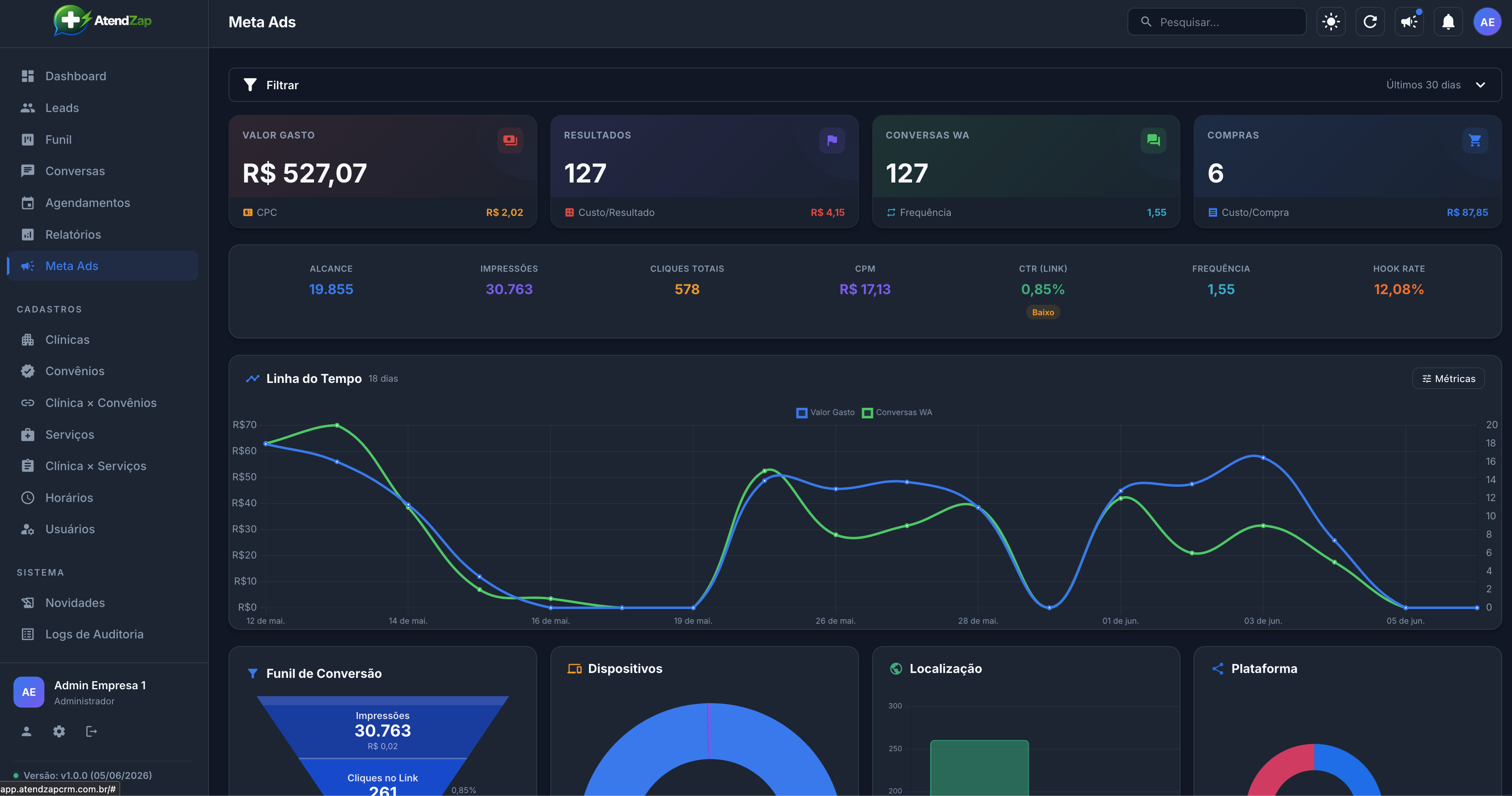The width and height of the screenshot is (1512, 796).
Task: Click the profile person icon in sidebar footer
Action: click(26, 731)
